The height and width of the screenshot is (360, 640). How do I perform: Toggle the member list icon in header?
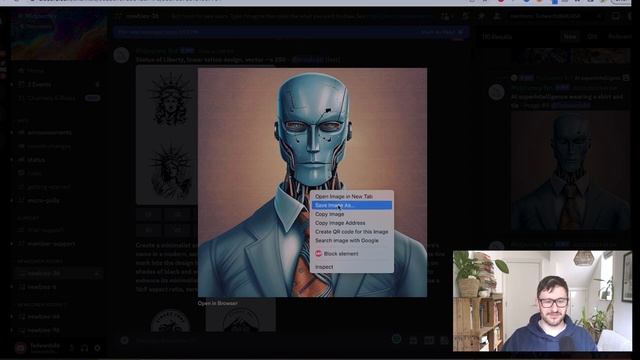pos(497,16)
